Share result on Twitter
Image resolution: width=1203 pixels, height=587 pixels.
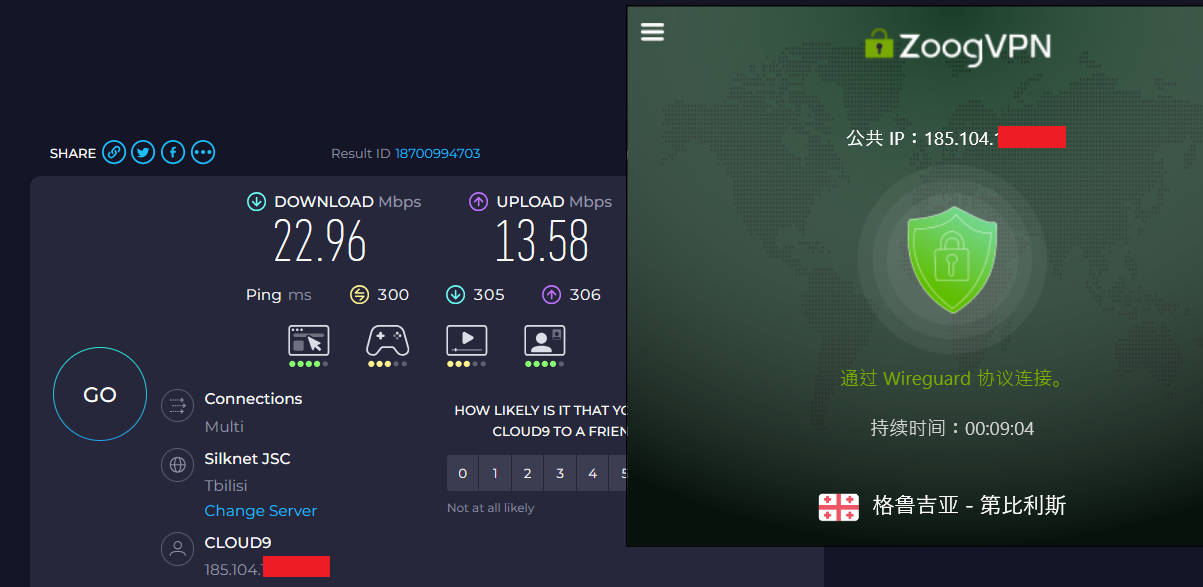coord(144,153)
